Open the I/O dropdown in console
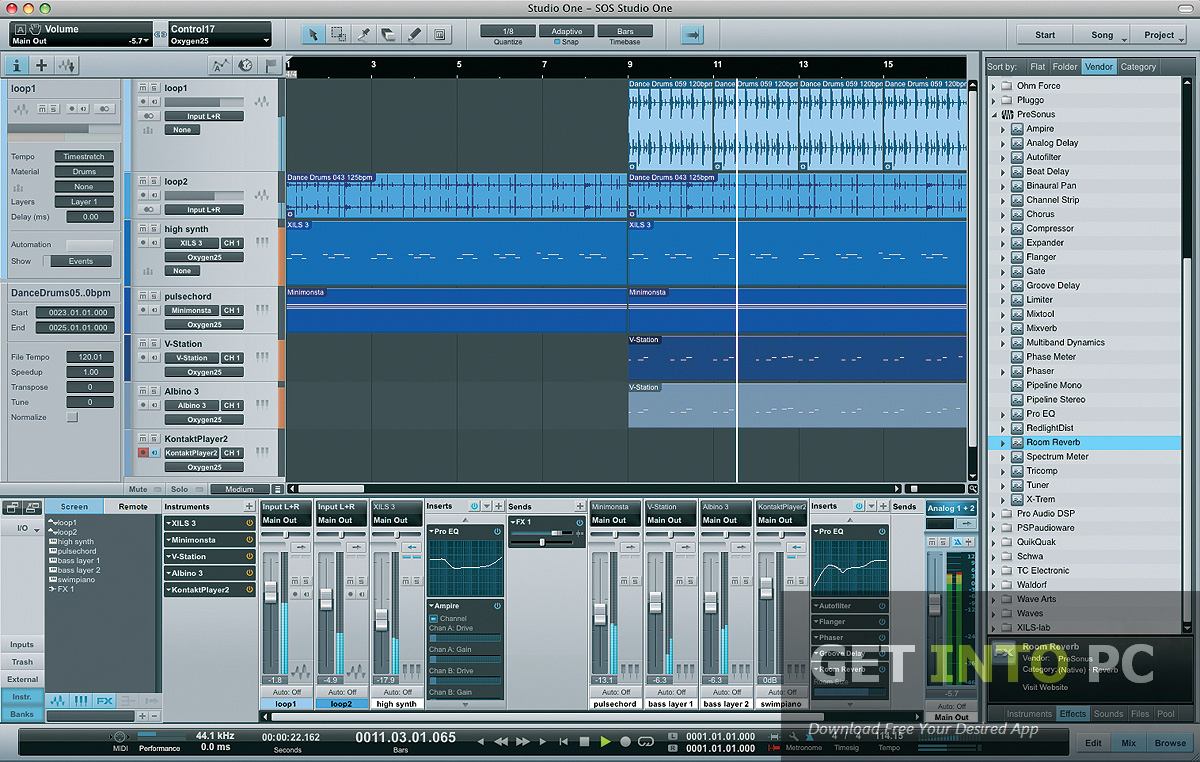 (x=22, y=527)
